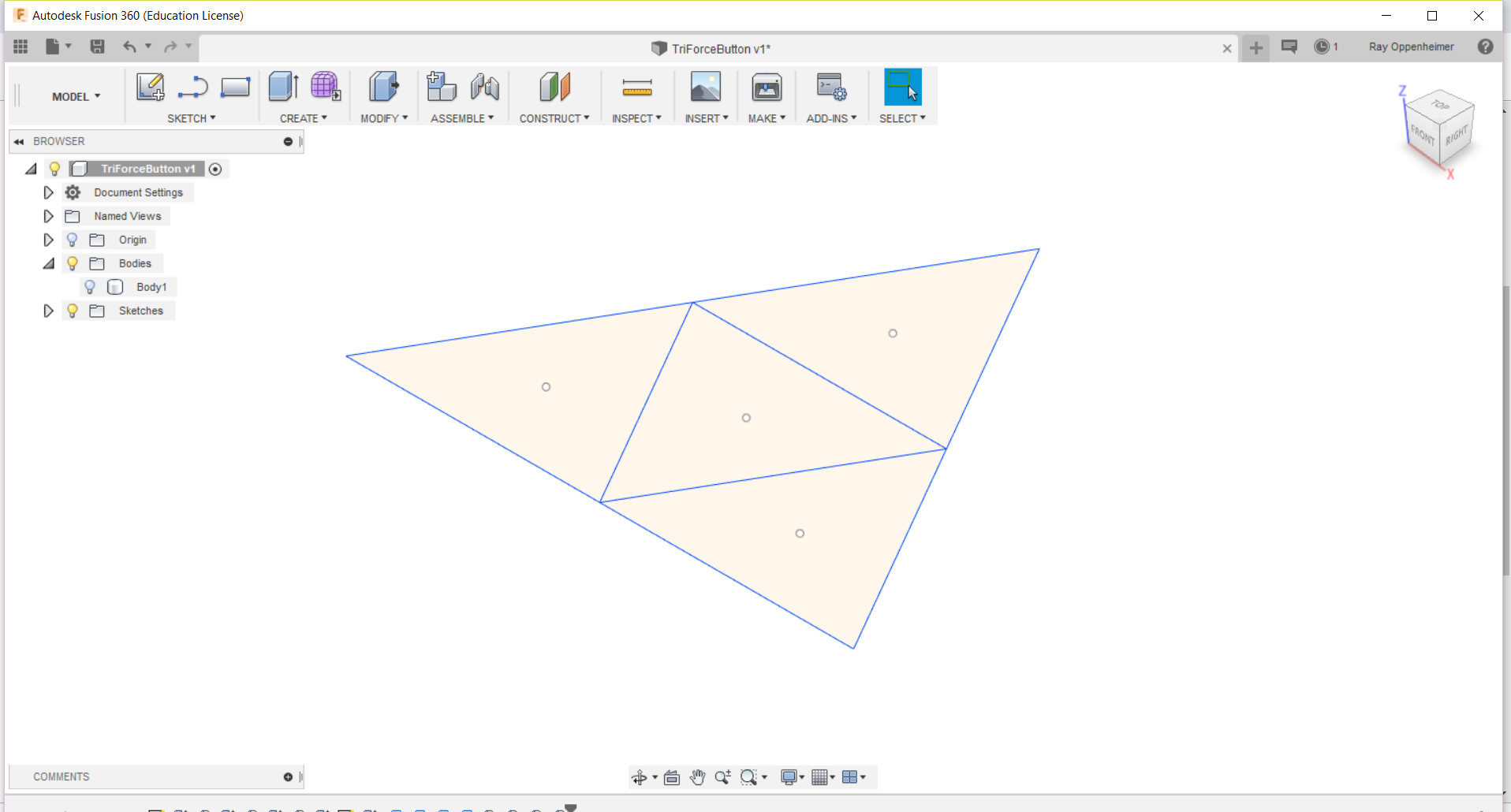1511x812 pixels.
Task: Toggle visibility bulb of Origin folder
Action: click(72, 240)
